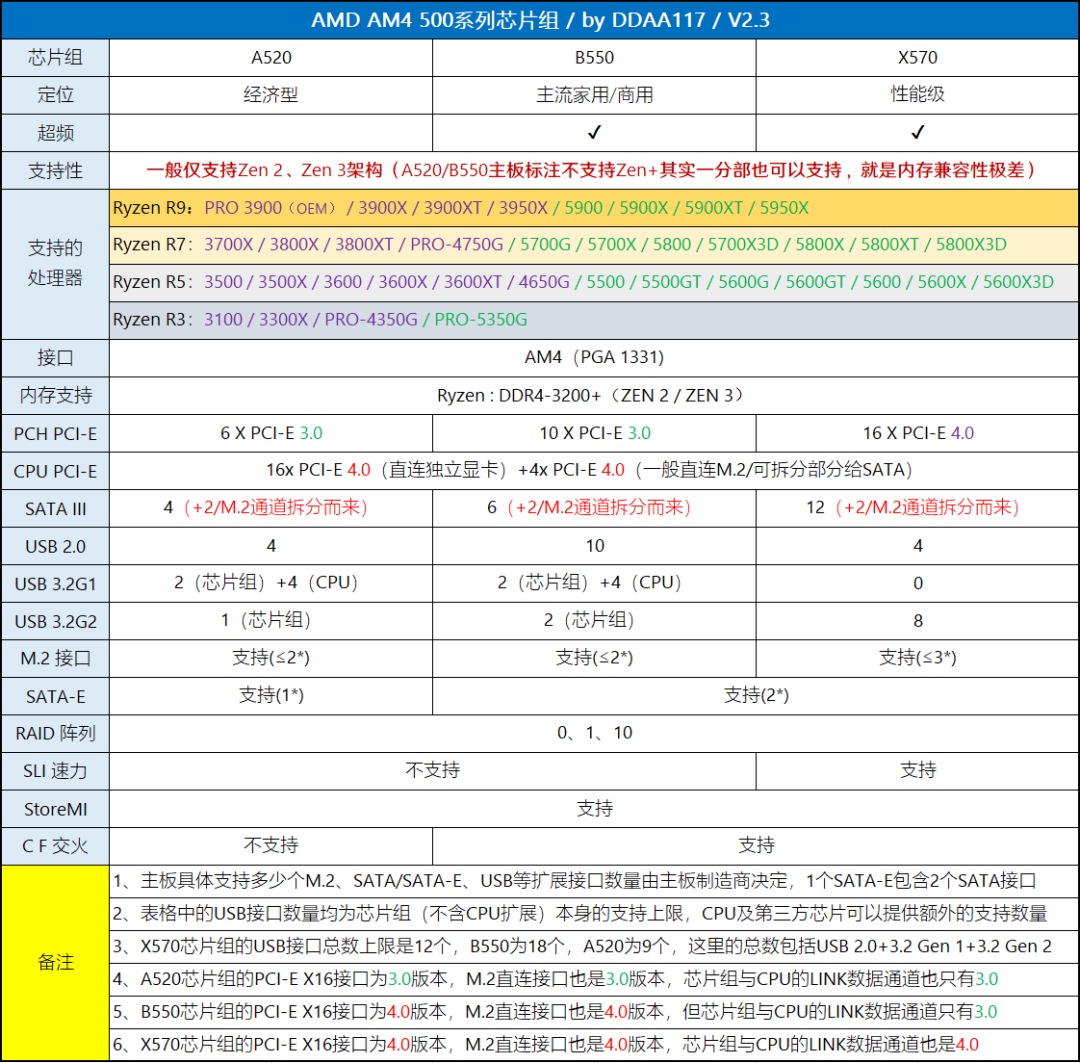Click the 接口 row label
This screenshot has height=1063, width=1080.
(55, 358)
